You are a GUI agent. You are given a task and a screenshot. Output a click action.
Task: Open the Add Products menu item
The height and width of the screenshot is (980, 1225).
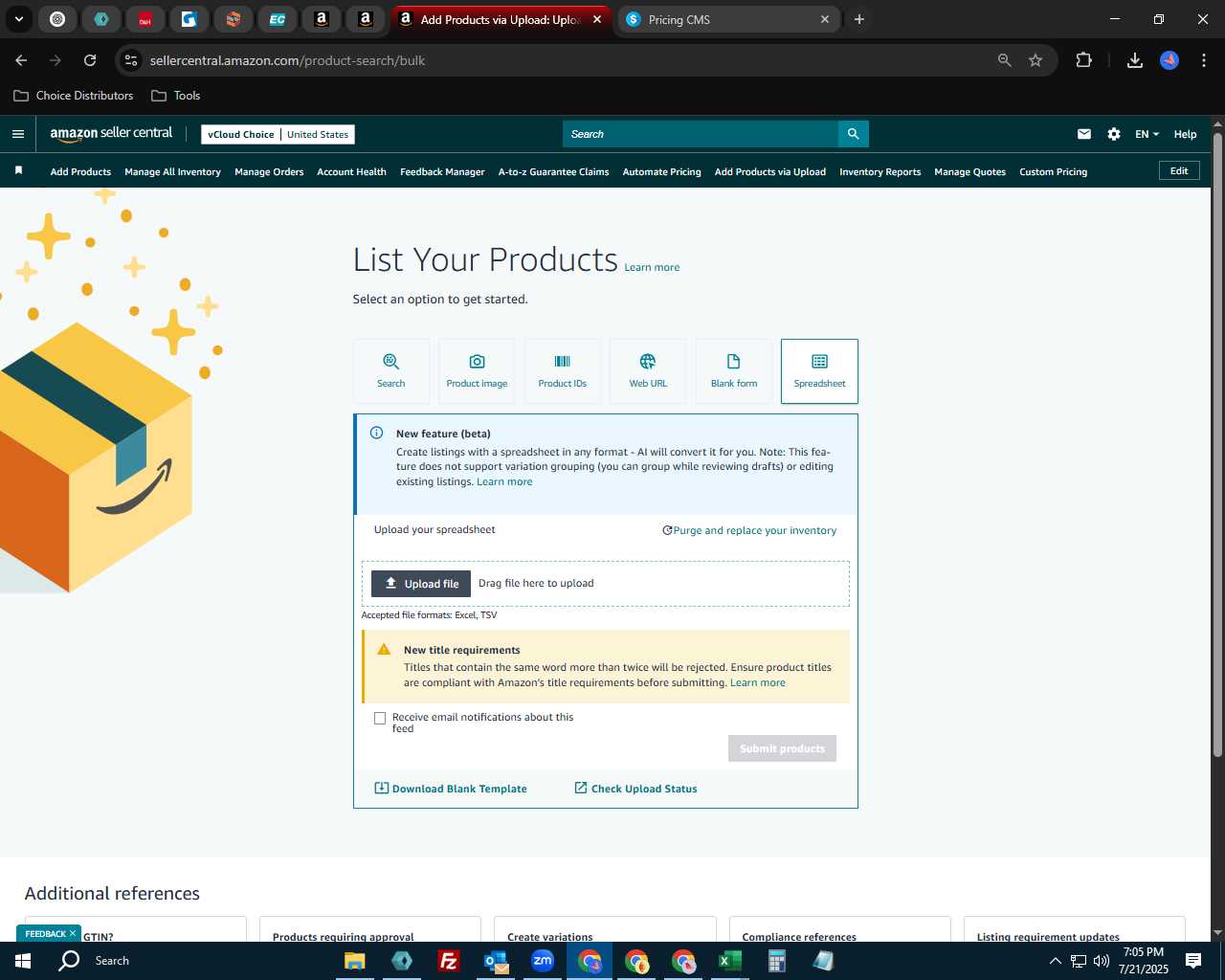pos(80,172)
